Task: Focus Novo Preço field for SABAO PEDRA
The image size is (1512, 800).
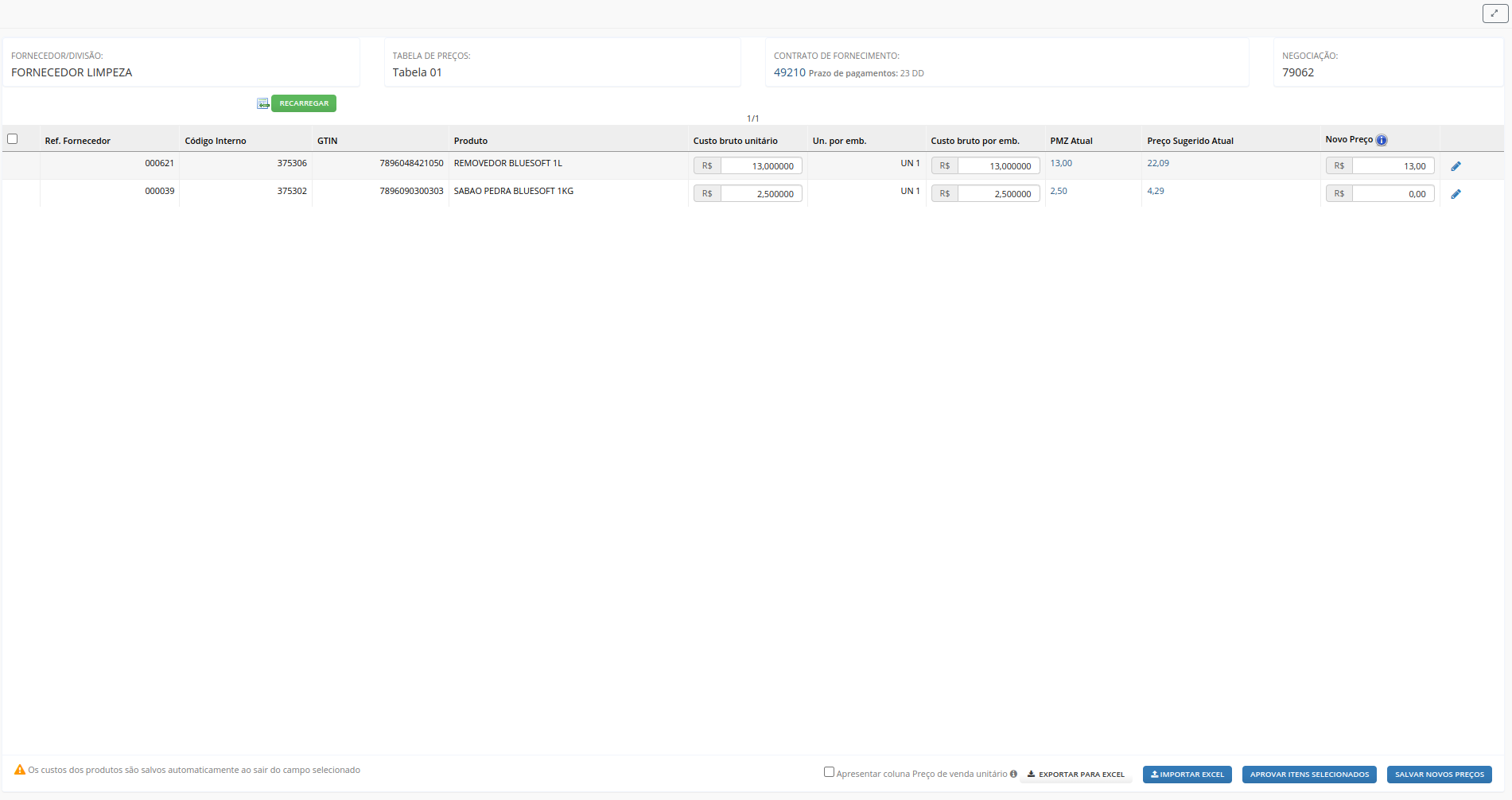Action: click(1392, 194)
